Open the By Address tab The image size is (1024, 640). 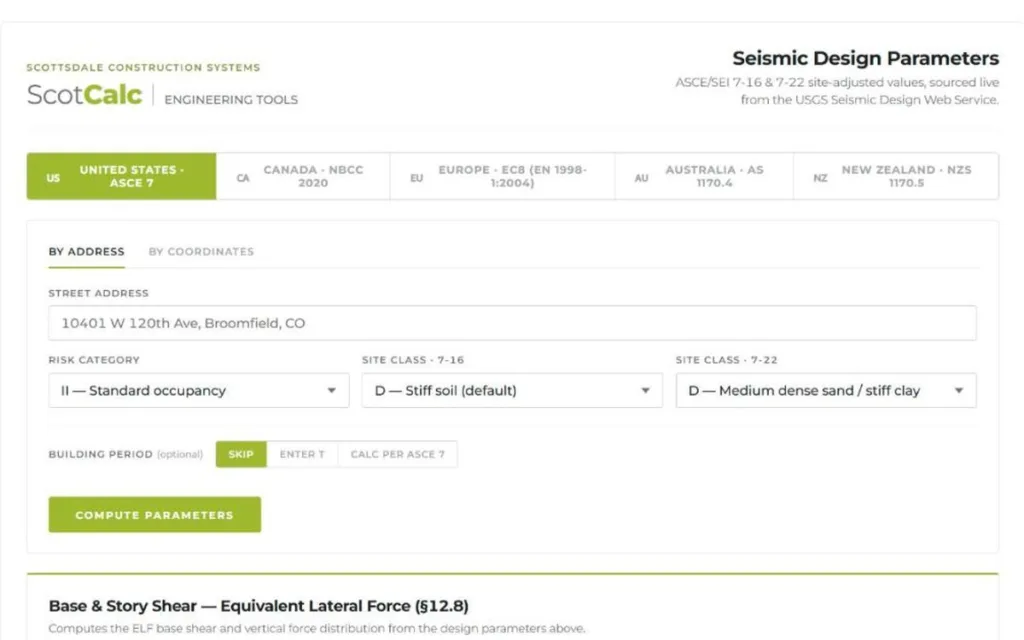click(86, 251)
